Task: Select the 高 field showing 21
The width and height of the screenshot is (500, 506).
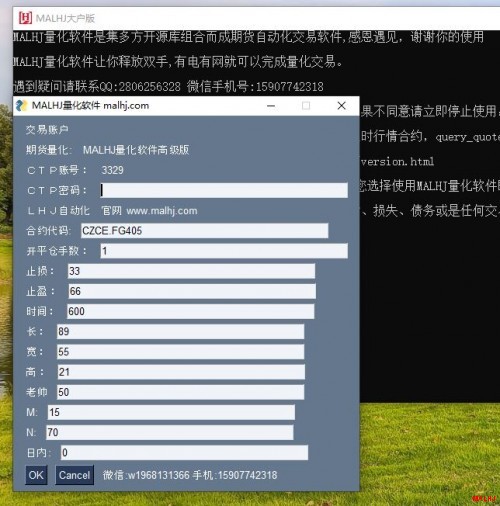Action: [181, 372]
